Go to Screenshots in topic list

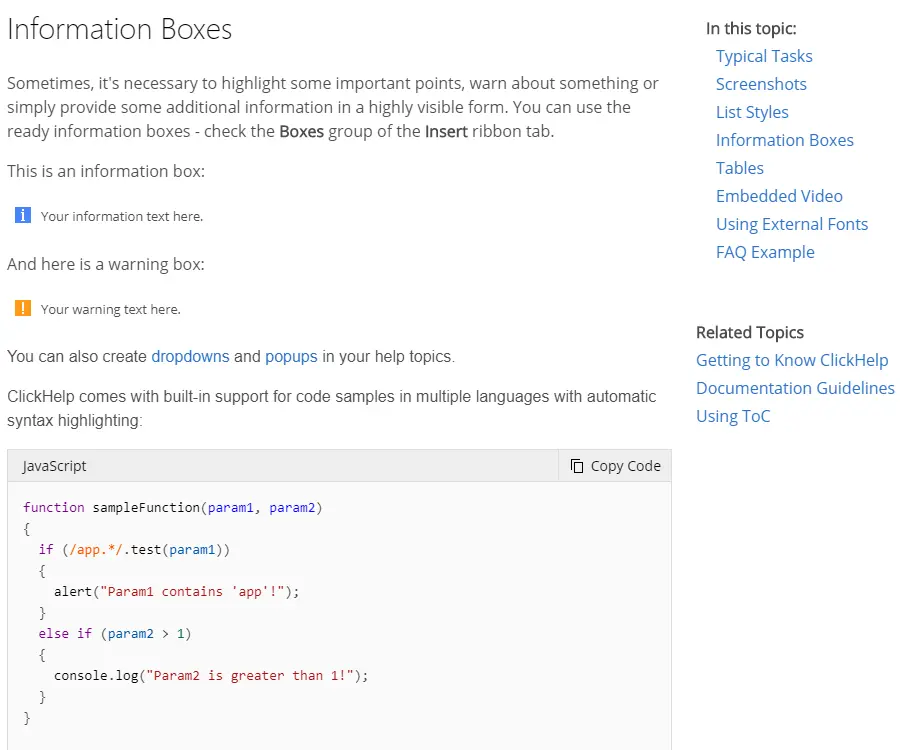(x=761, y=84)
